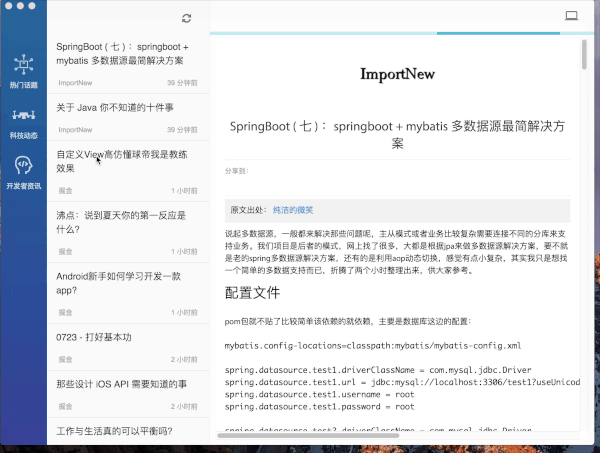Click the 纯洁的微笑 source link
The image size is (600, 453).
(x=293, y=210)
